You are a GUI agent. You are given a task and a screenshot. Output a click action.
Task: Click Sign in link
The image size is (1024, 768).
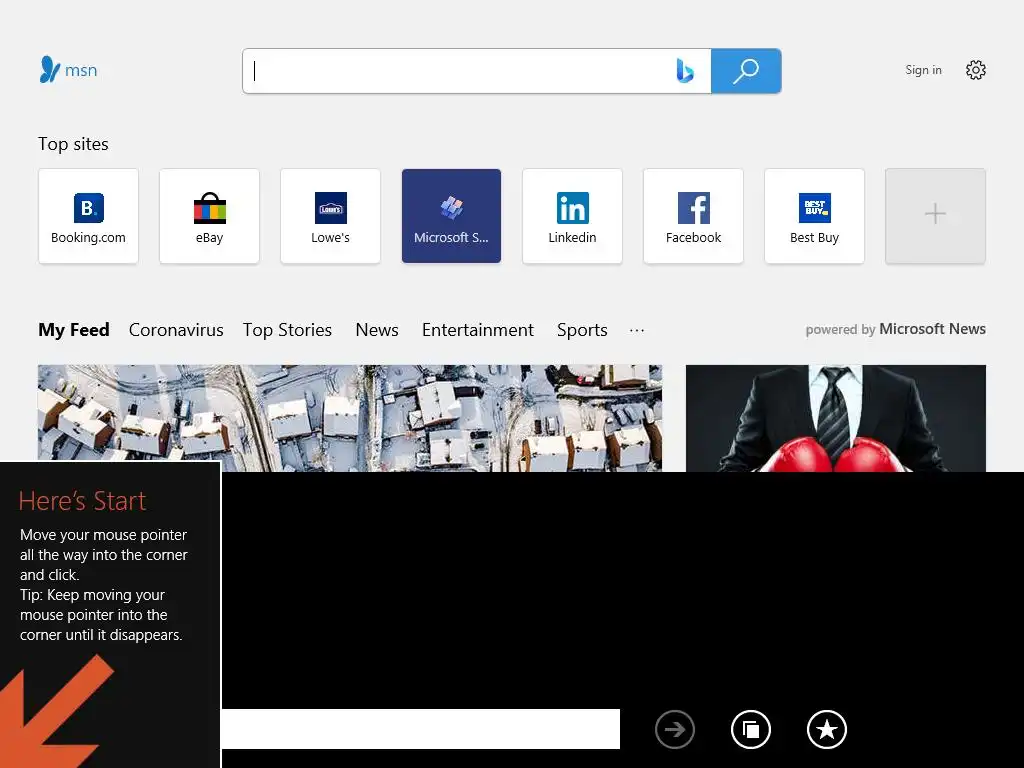tap(923, 70)
